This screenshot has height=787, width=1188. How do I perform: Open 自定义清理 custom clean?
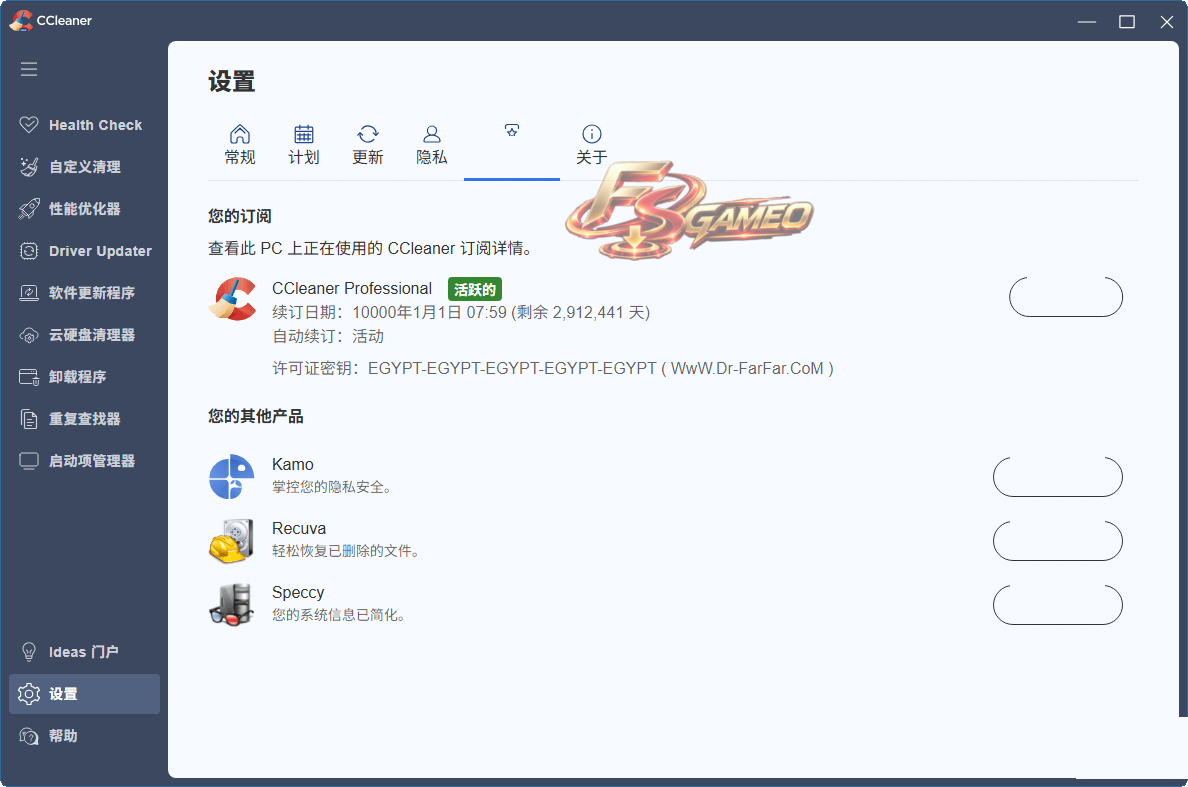click(84, 167)
